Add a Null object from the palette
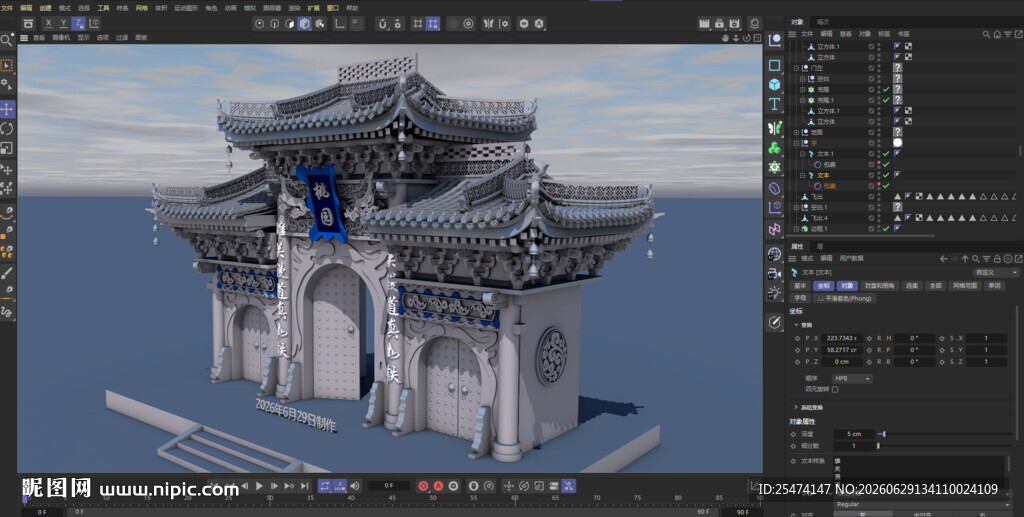Screen dimensions: 1024x517 coord(775,40)
